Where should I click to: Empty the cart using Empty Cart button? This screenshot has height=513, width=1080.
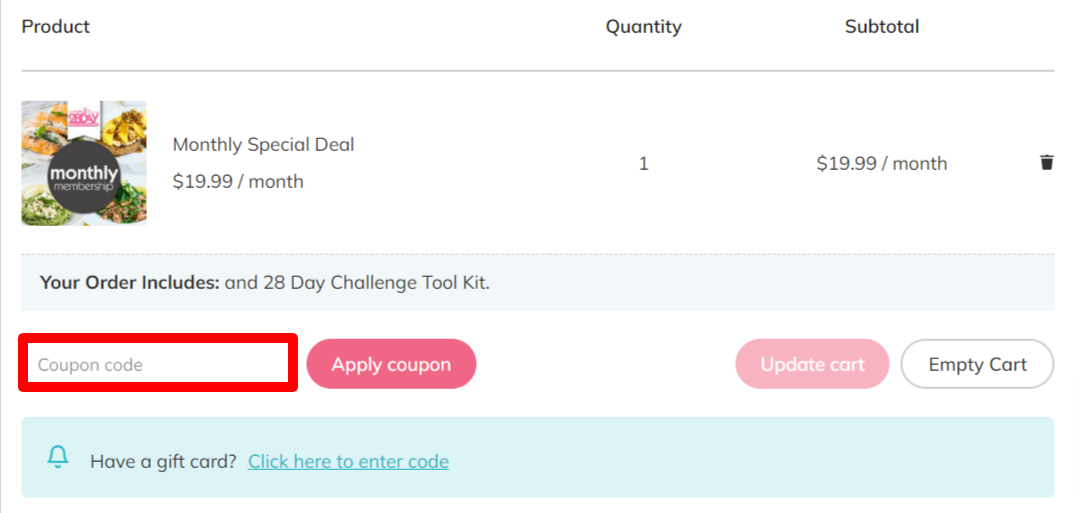point(977,364)
